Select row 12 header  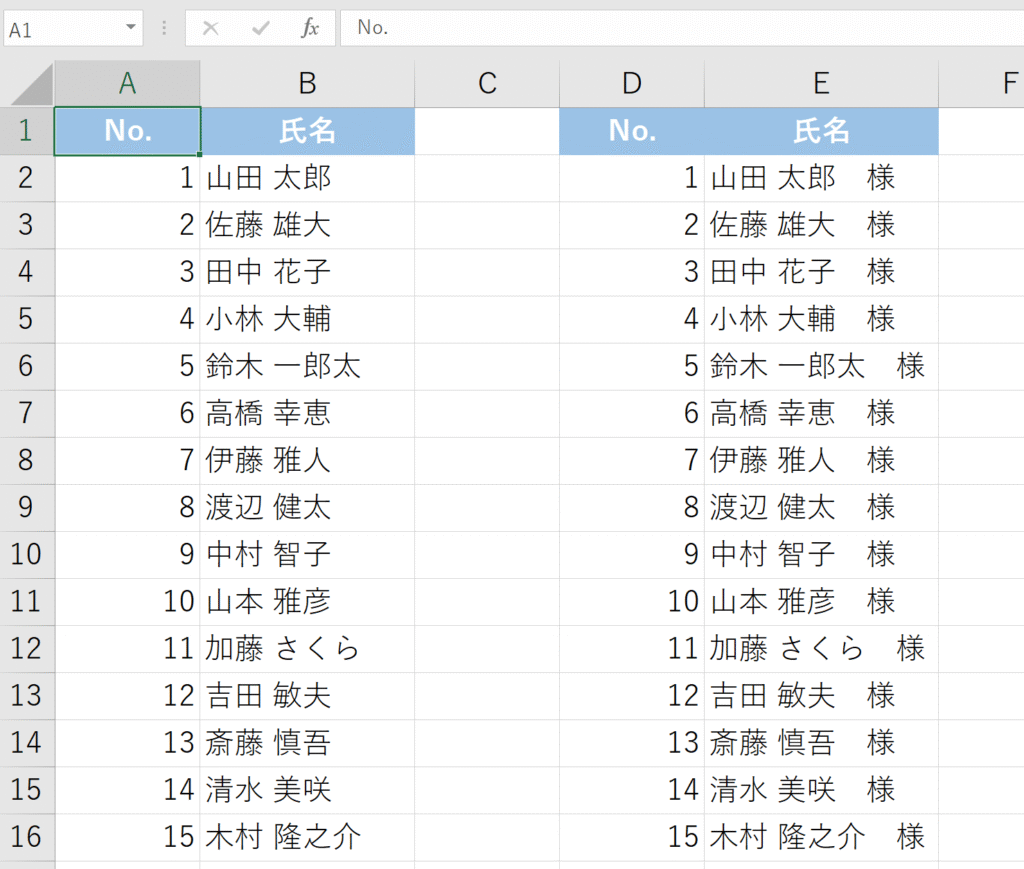click(26, 649)
